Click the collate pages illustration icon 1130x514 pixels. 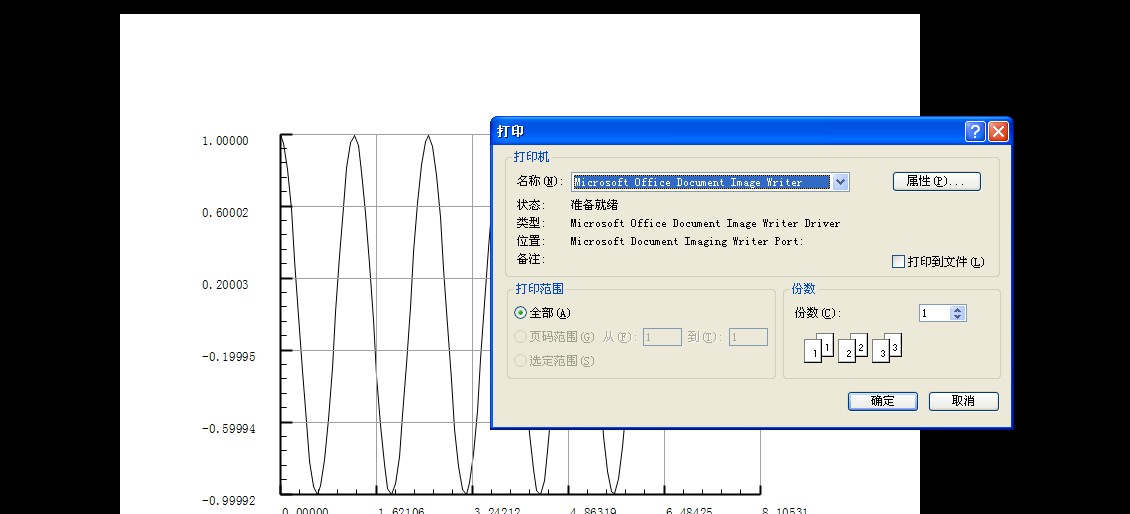[x=853, y=347]
